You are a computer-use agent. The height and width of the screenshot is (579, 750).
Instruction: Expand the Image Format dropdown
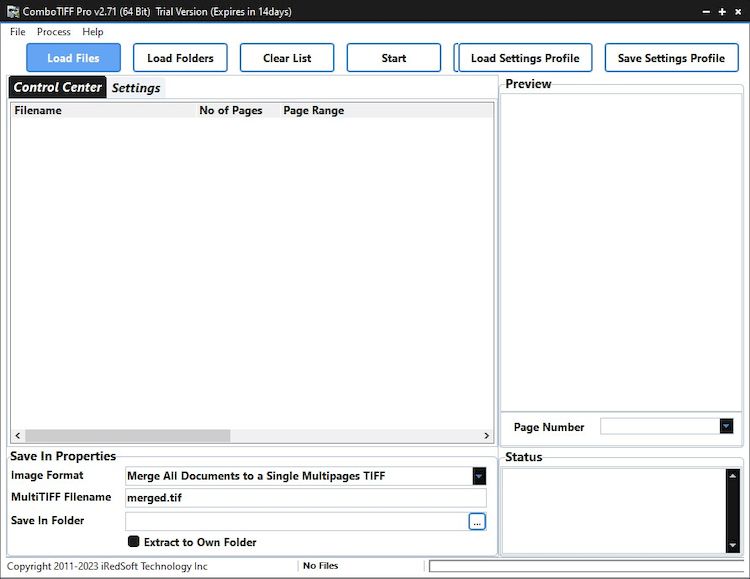(479, 476)
